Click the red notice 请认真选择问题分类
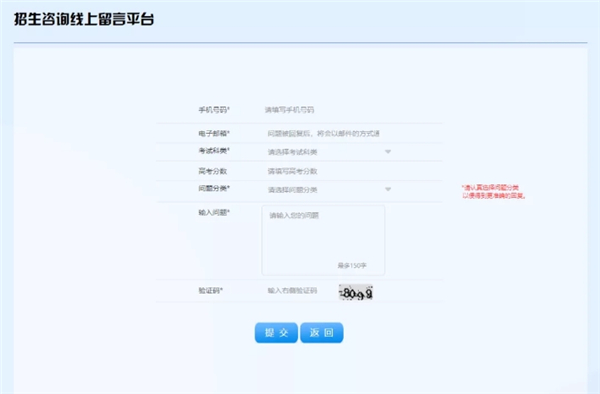Screen dimensions: 600x394 pyautogui.click(x=494, y=192)
